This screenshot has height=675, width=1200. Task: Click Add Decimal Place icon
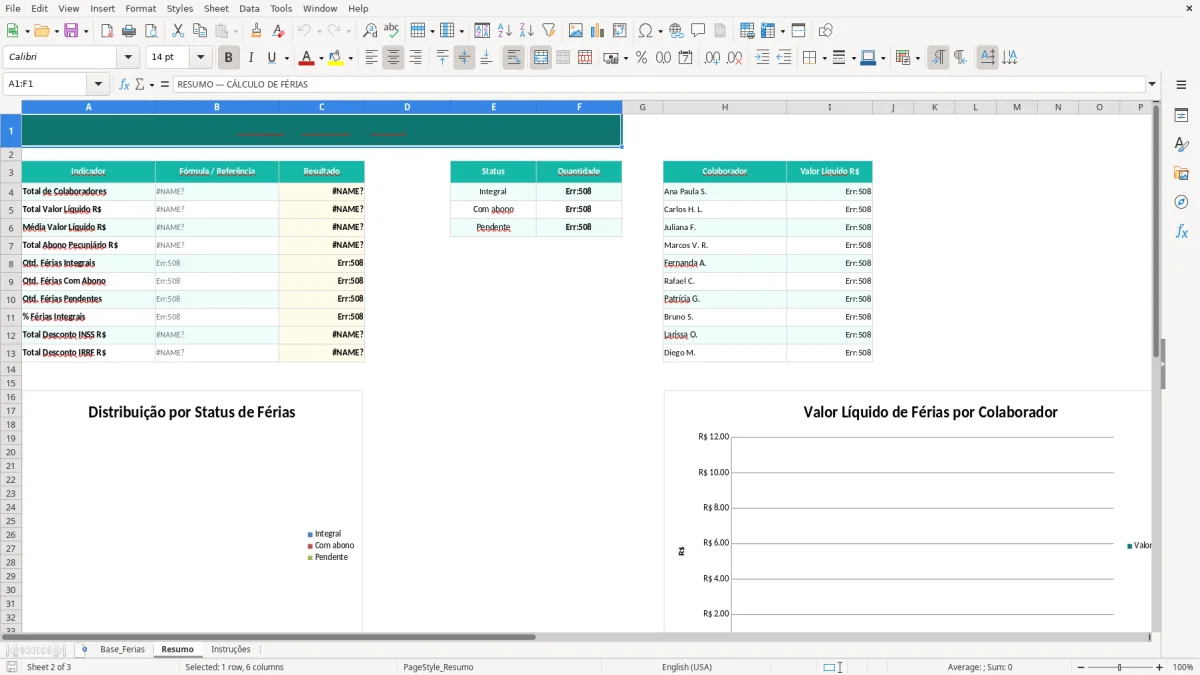pos(712,58)
